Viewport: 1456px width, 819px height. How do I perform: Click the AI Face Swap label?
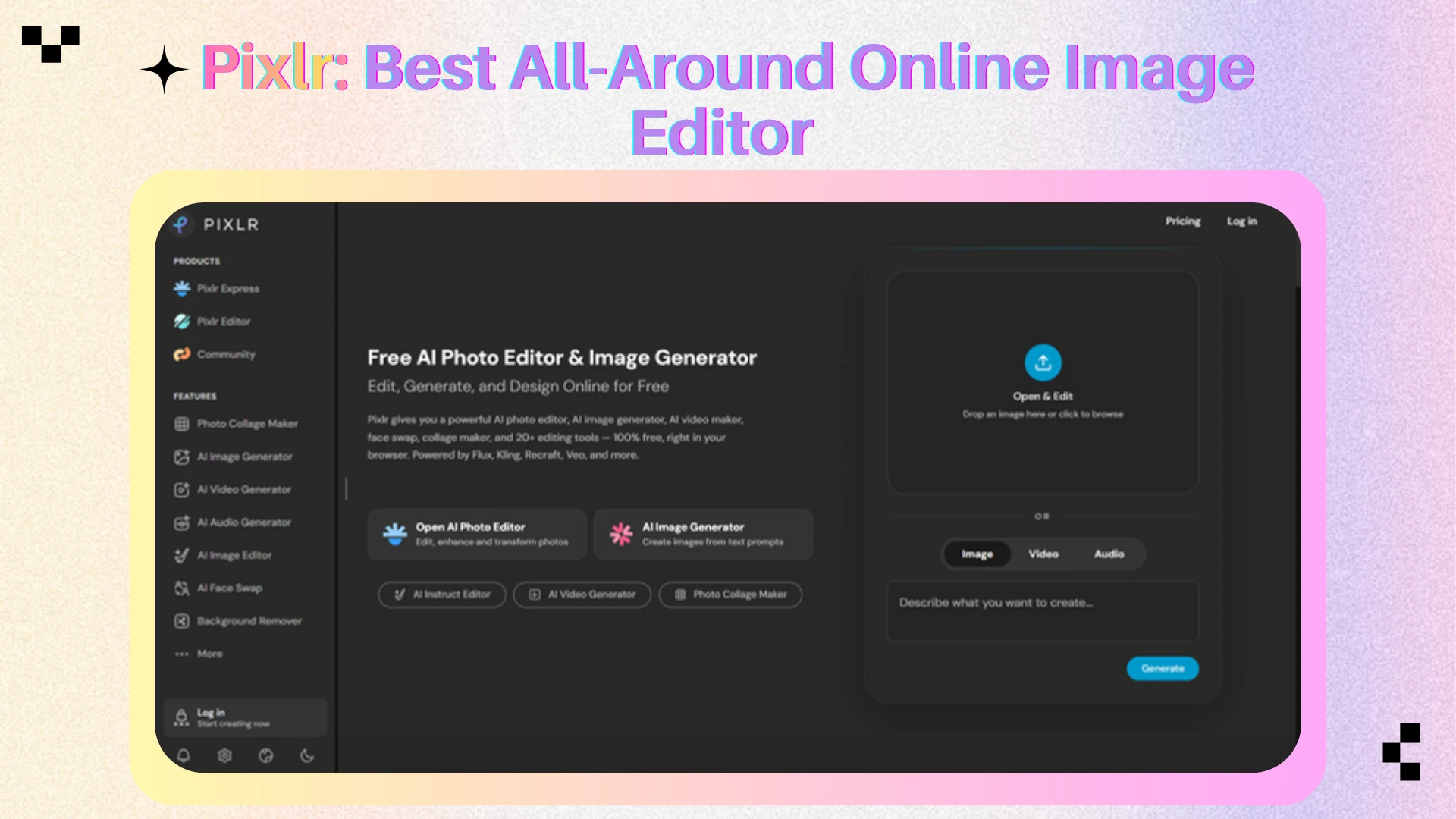point(230,588)
